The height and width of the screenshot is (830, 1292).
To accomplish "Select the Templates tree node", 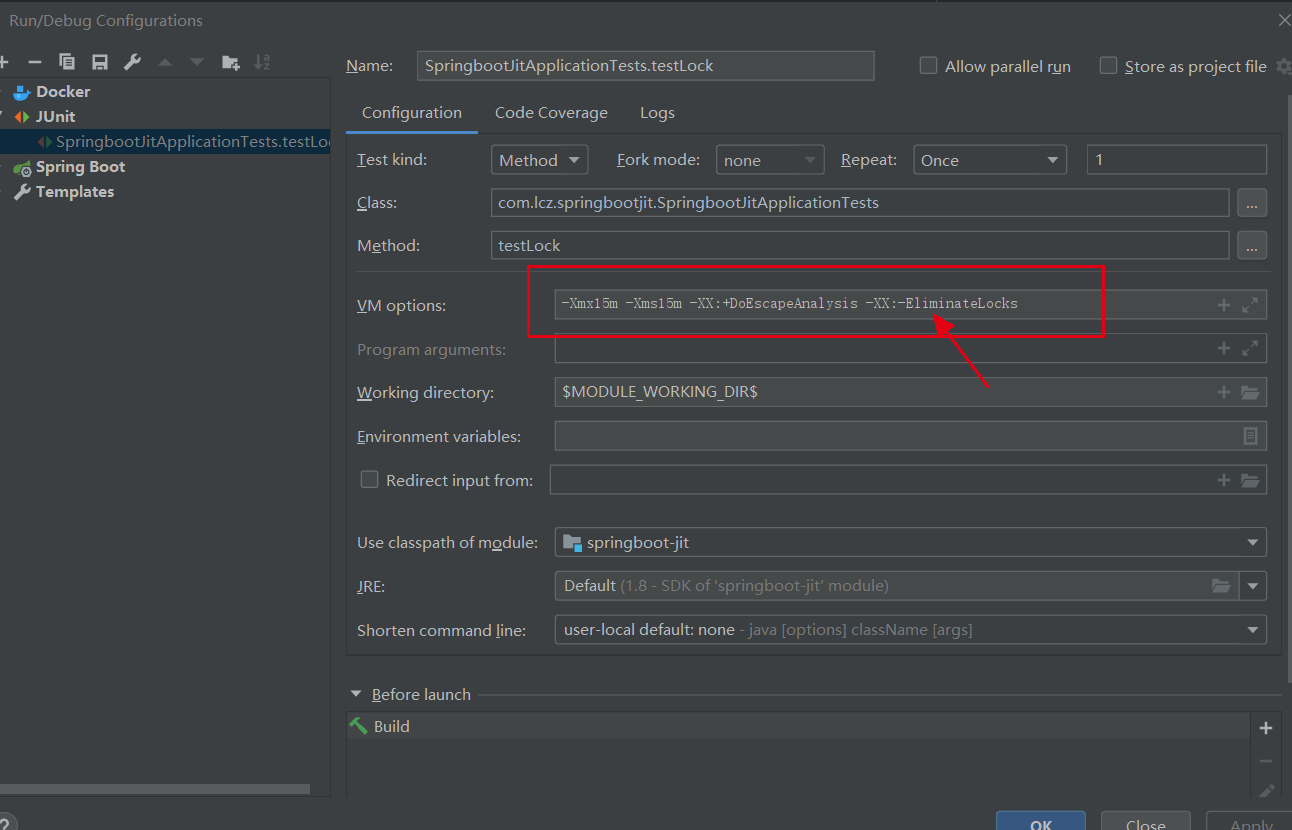I will (75, 192).
